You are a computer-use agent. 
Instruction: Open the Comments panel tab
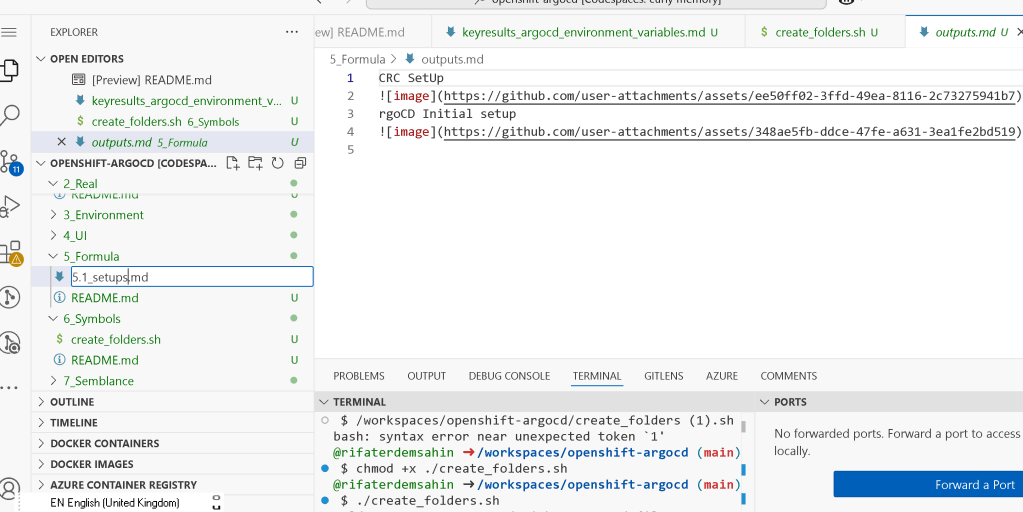coord(789,376)
